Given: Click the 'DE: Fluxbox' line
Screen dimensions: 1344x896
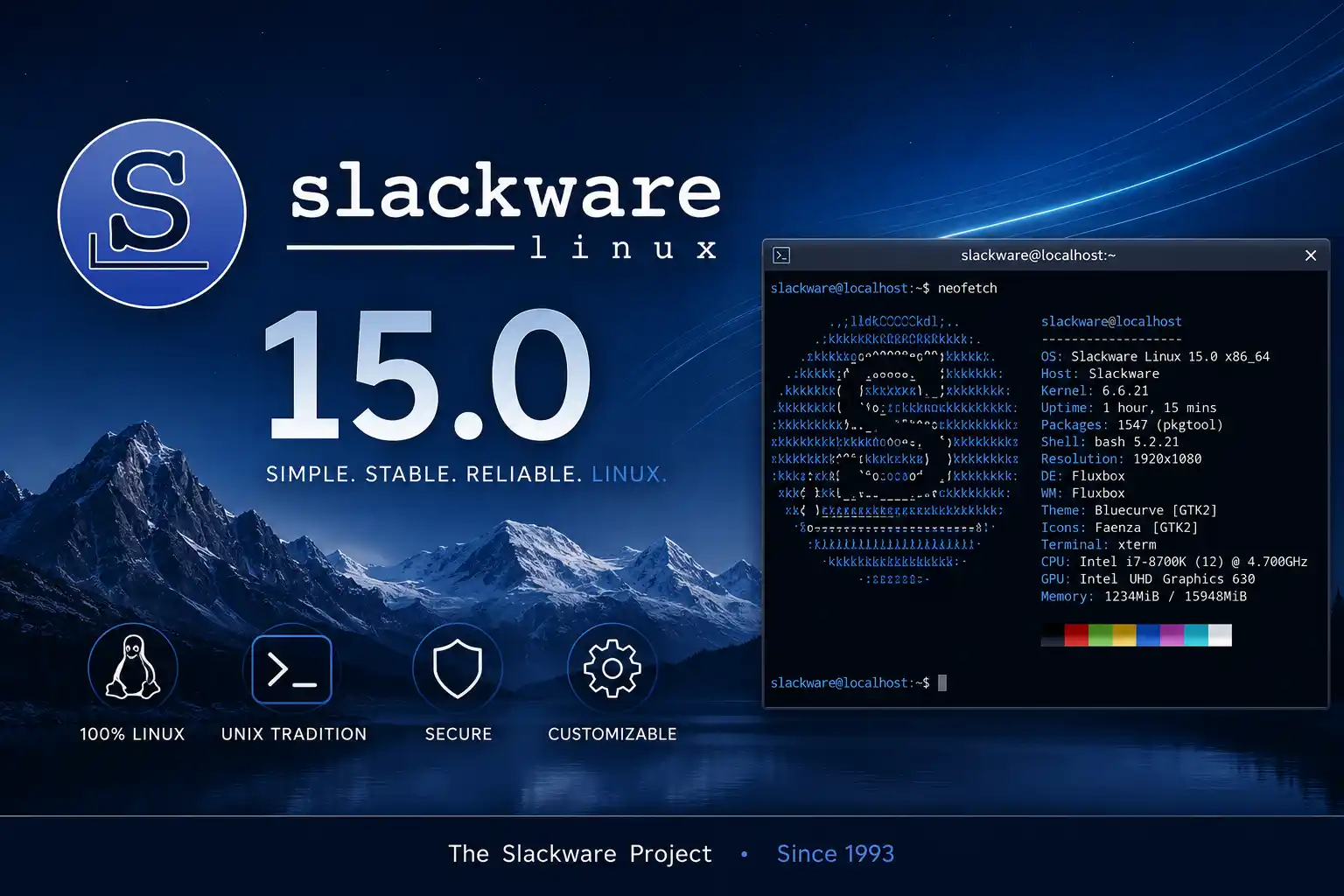Looking at the screenshot, I should click(1082, 476).
